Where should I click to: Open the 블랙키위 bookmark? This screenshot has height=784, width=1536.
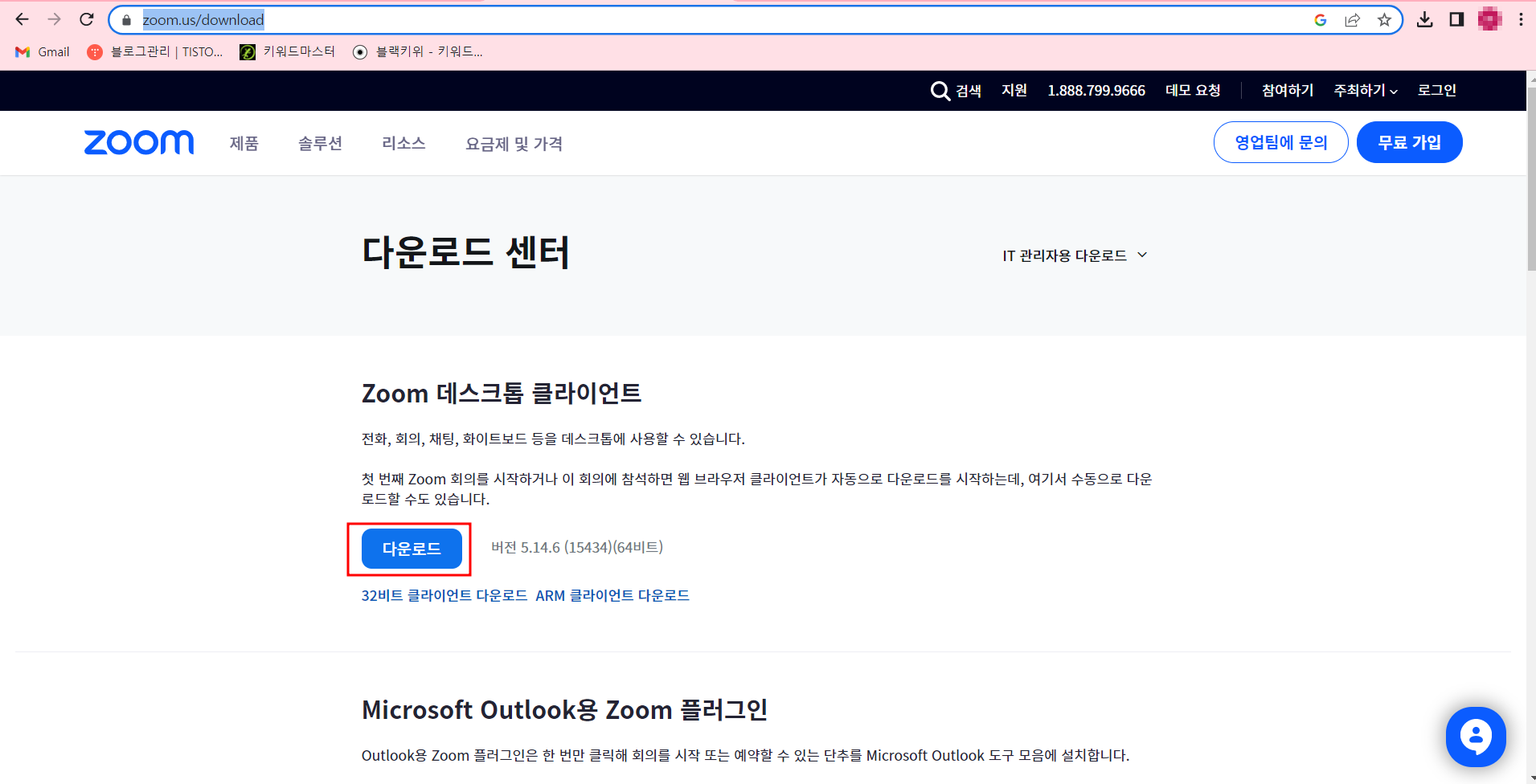pyautogui.click(x=418, y=51)
